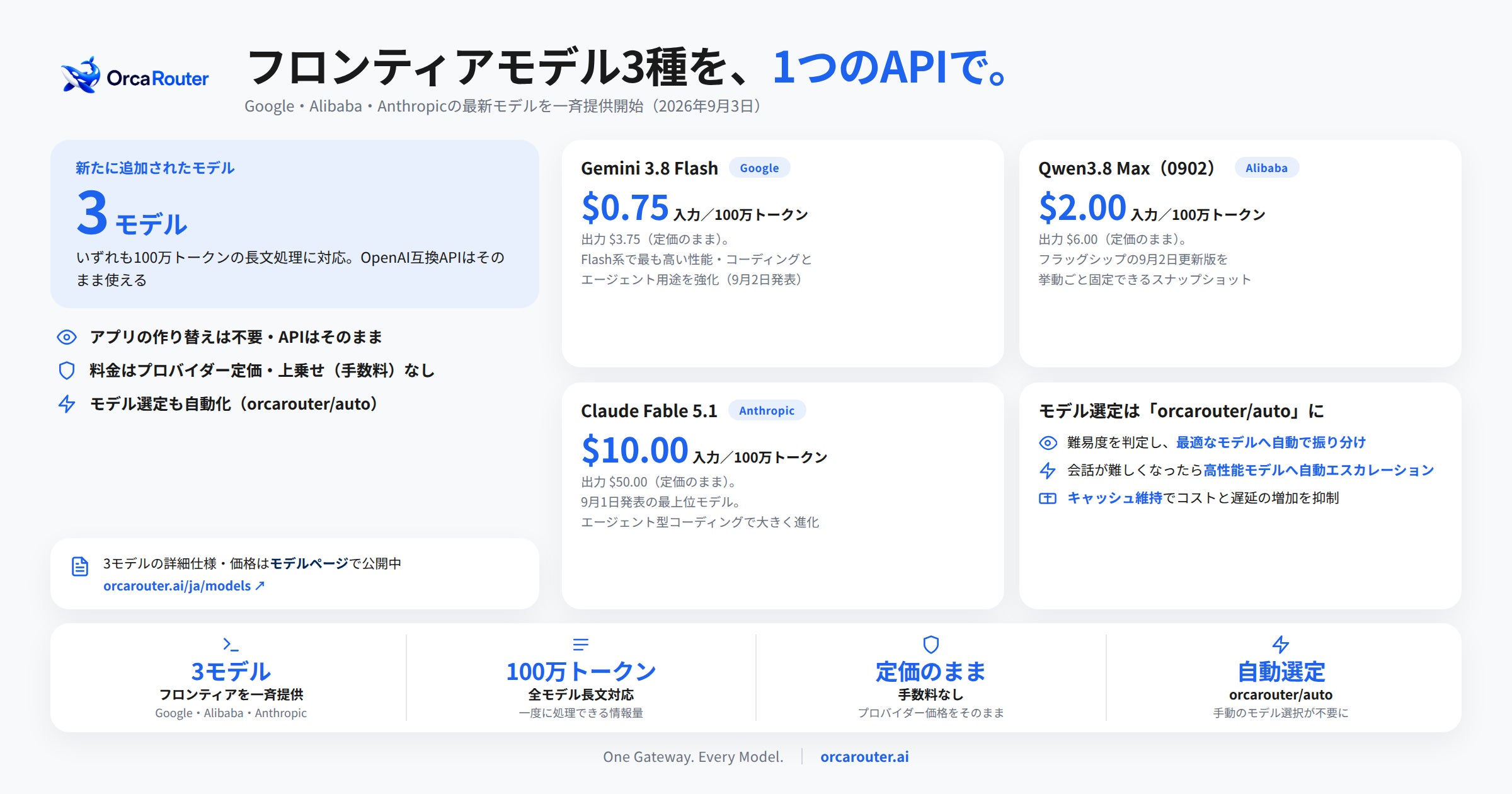Click the lightning icon above 自動選定

1281,644
